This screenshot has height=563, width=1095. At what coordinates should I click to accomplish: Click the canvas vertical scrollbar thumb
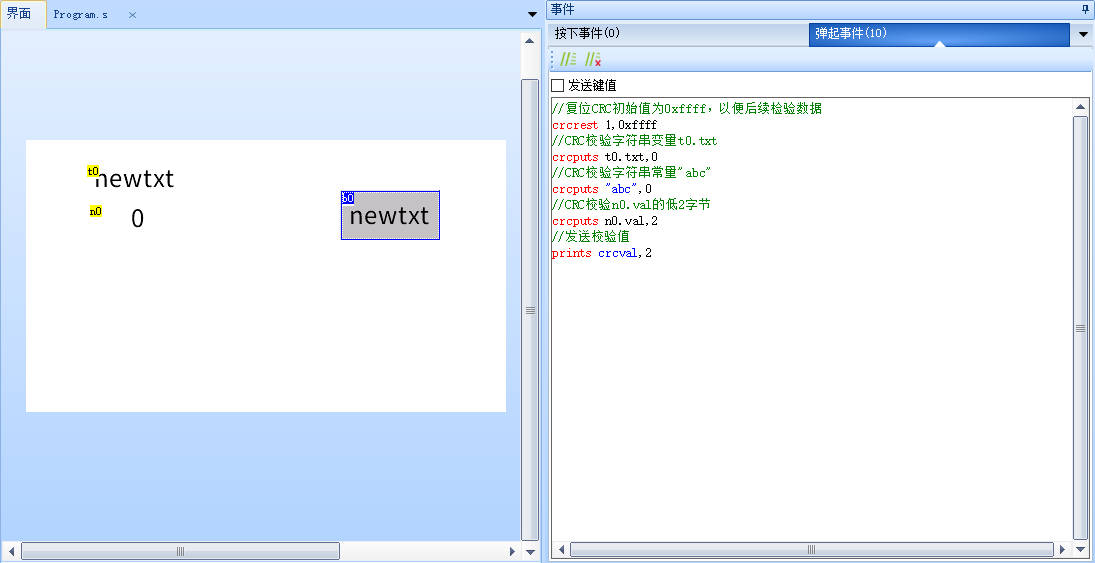pyautogui.click(x=530, y=310)
